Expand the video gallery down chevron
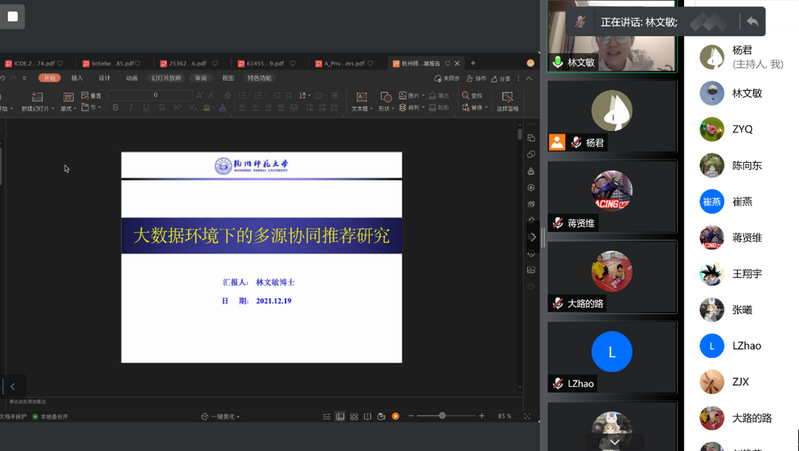 point(615,441)
